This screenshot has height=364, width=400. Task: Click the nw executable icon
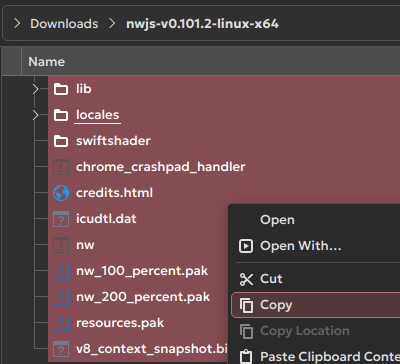click(61, 245)
